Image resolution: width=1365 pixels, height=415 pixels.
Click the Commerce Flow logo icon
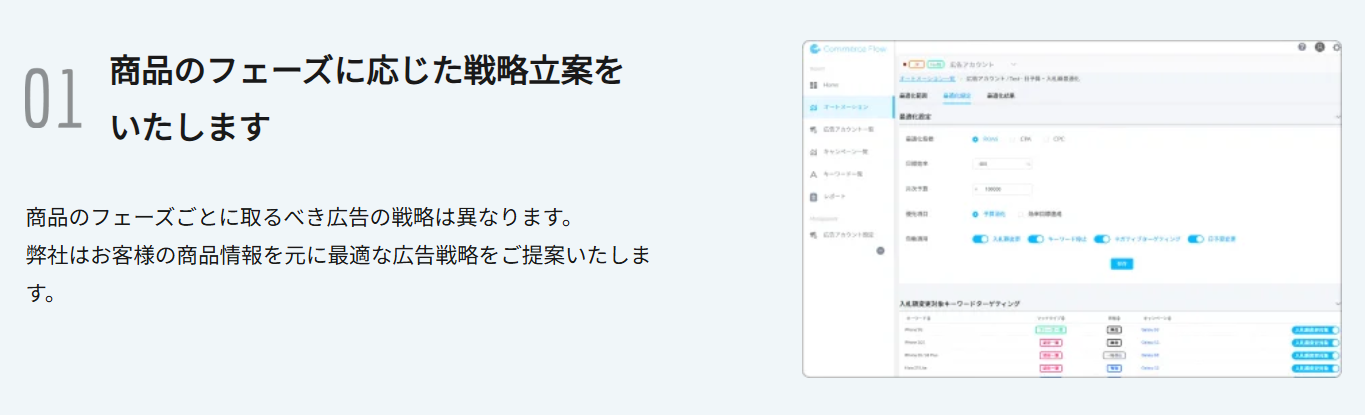[815, 48]
